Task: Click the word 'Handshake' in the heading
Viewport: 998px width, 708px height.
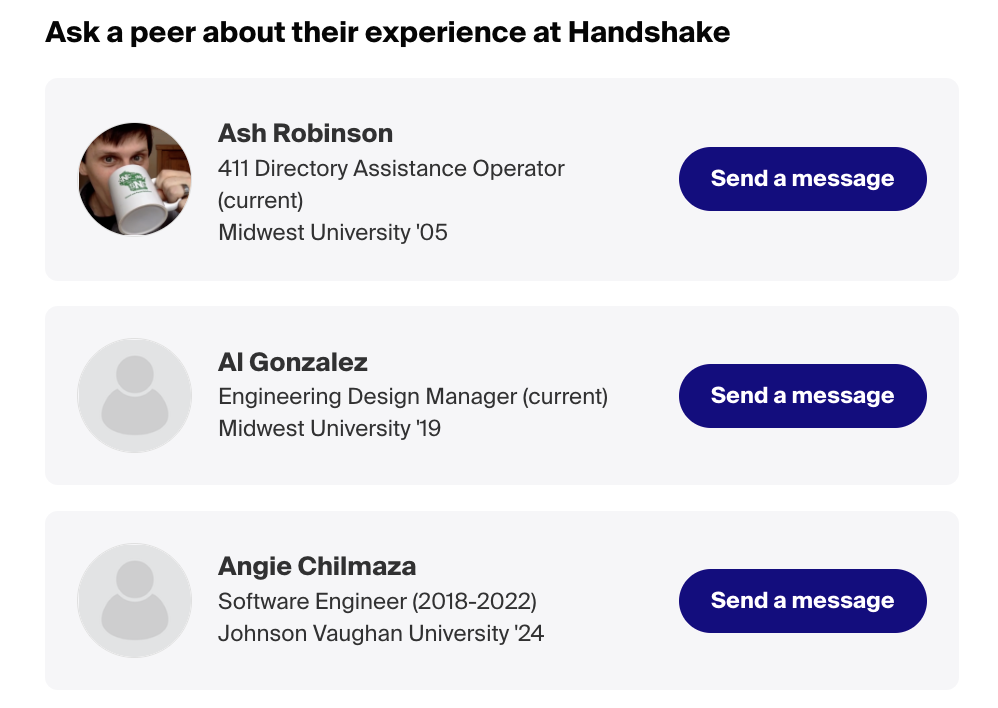Action: [x=651, y=31]
